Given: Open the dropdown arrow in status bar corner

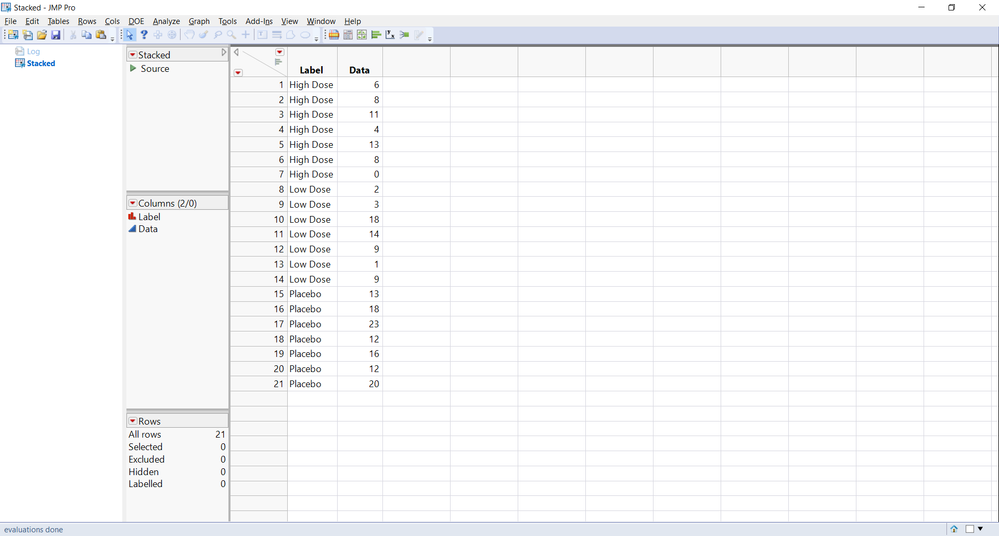Looking at the screenshot, I should (x=981, y=528).
